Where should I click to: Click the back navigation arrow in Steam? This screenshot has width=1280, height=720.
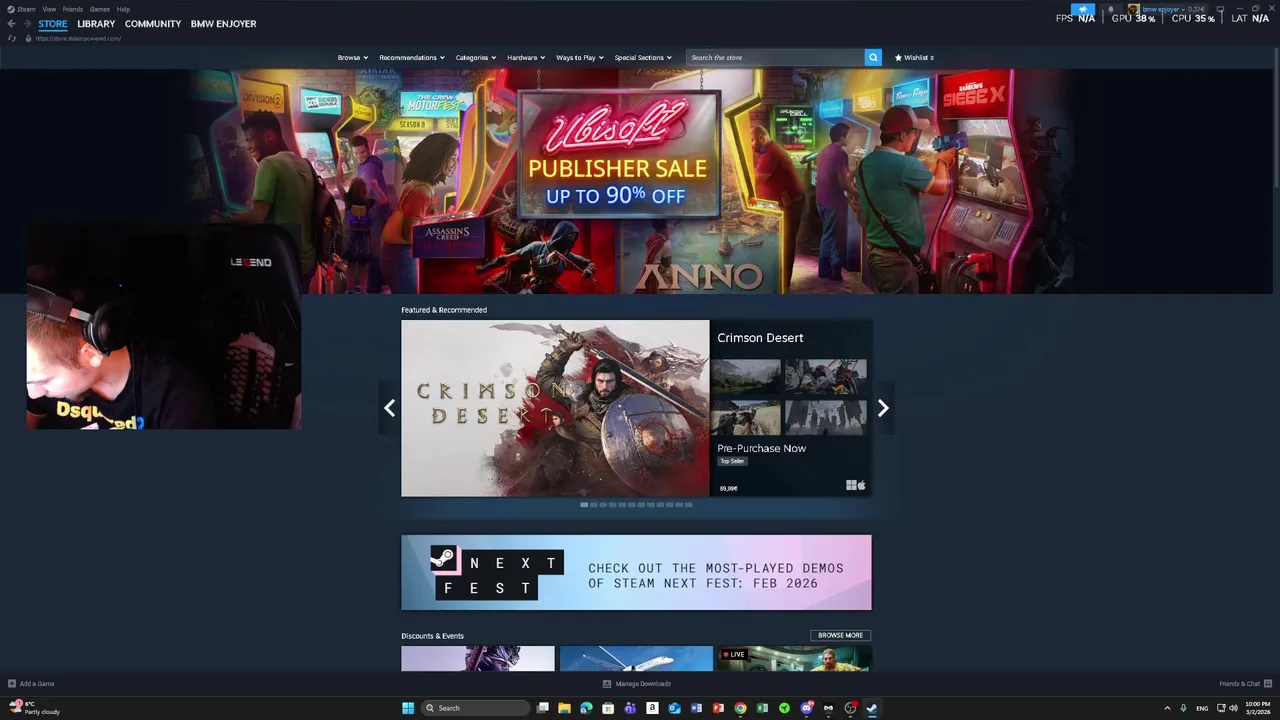click(x=11, y=23)
